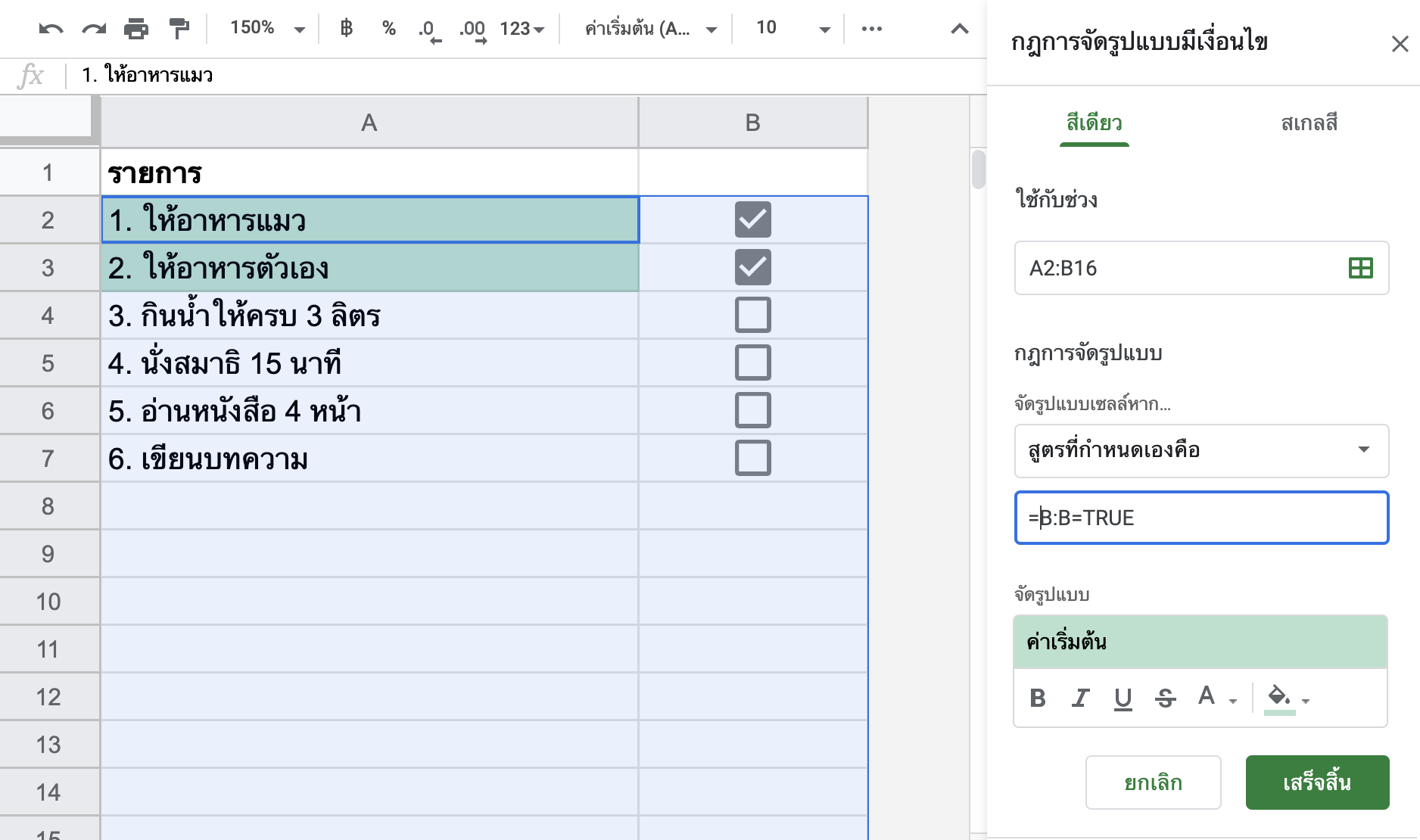
Task: Decrease decimal places
Action: [x=429, y=30]
